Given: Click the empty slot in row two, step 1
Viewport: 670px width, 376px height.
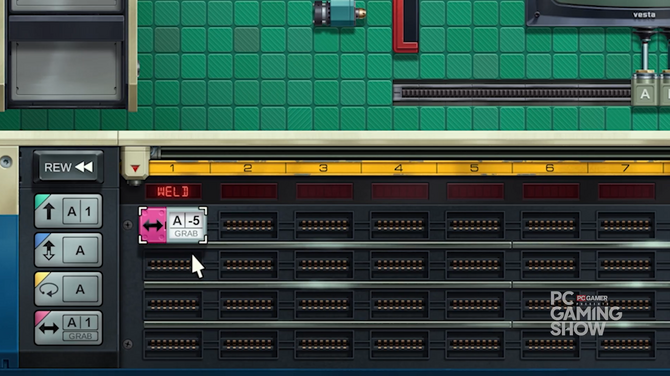Looking at the screenshot, I should 173,265.
